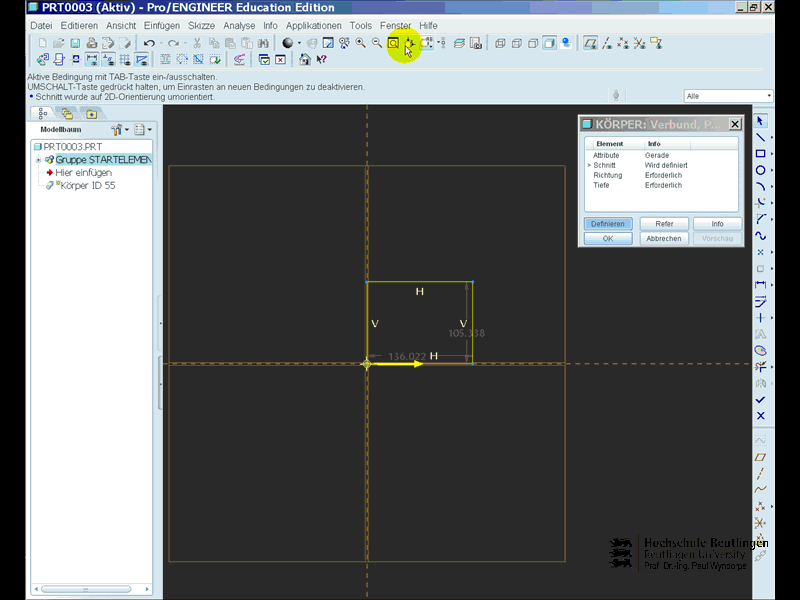Expand the Gruppe STARTELEMEN tree node

38,160
